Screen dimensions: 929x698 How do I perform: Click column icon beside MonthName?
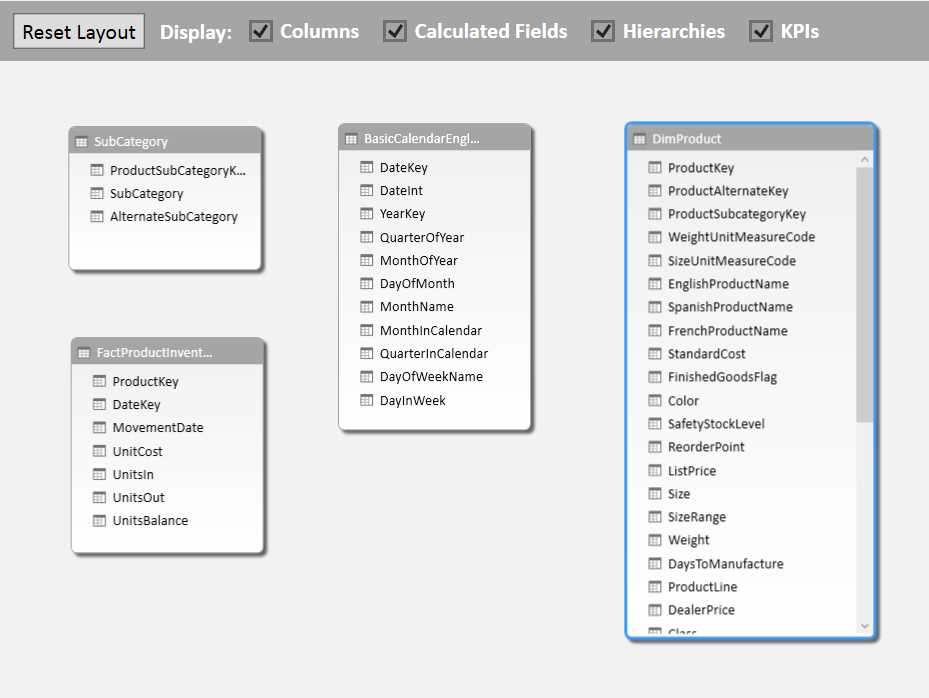[367, 306]
